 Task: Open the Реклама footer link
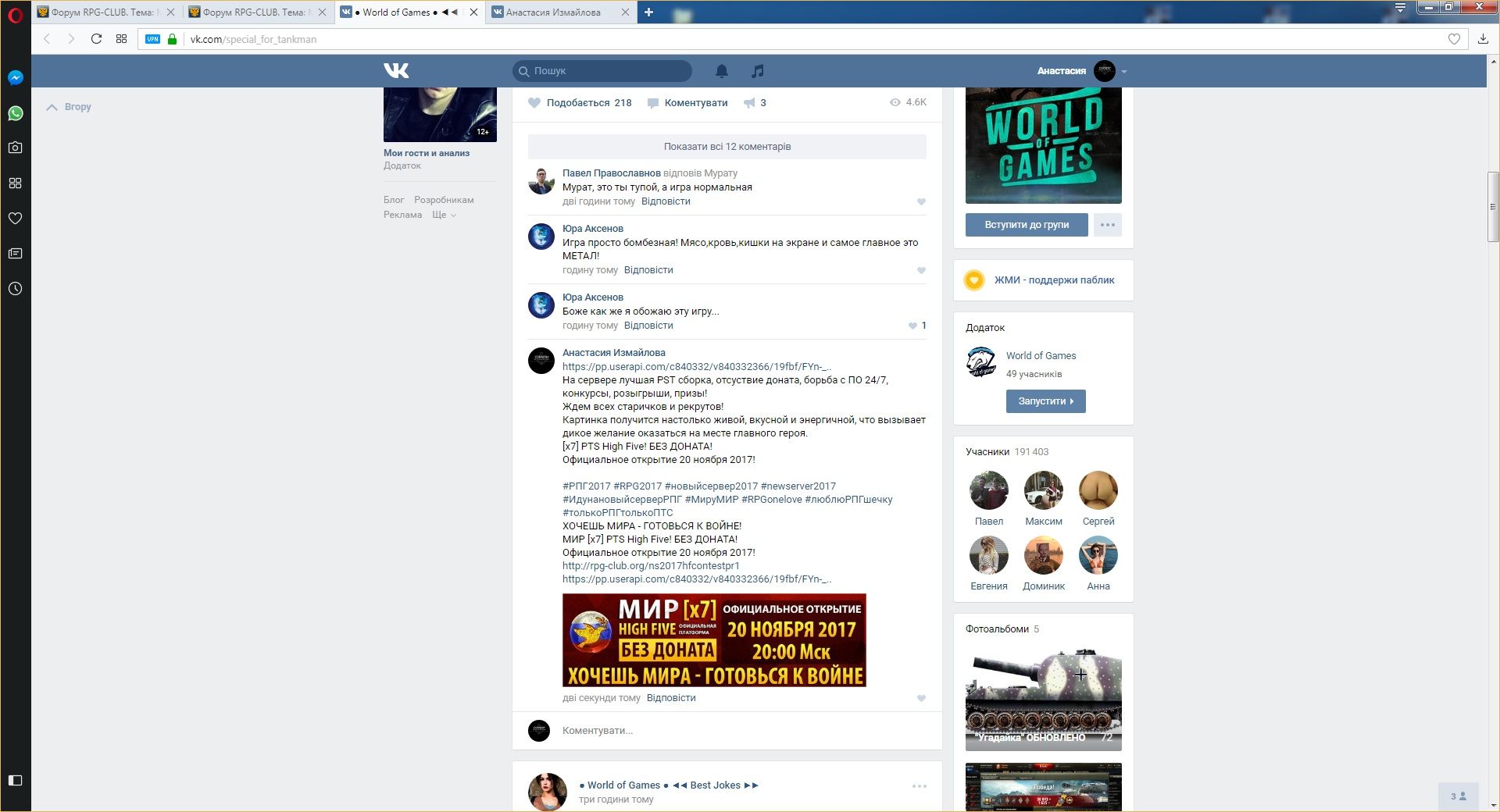402,215
